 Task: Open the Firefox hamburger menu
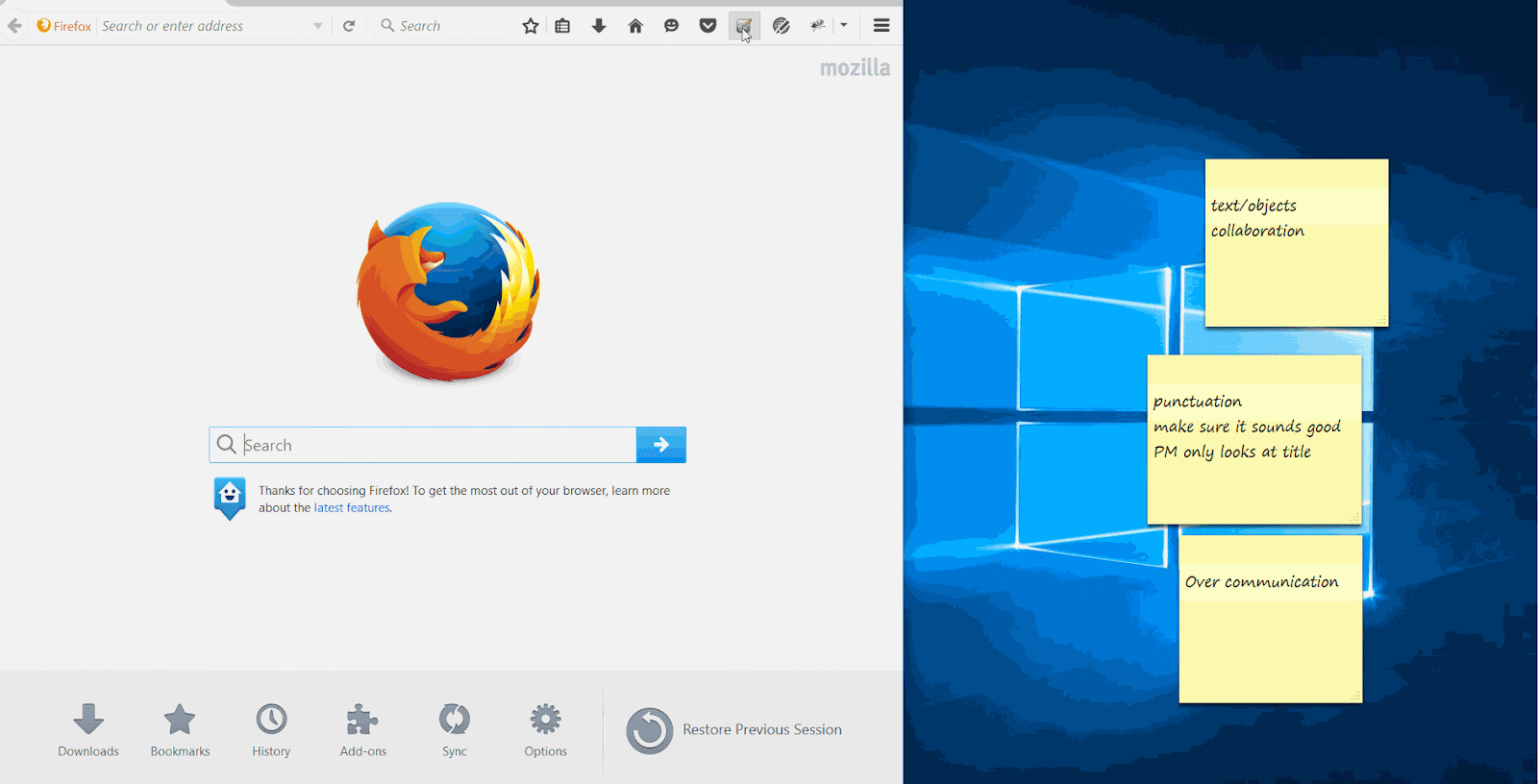(881, 26)
